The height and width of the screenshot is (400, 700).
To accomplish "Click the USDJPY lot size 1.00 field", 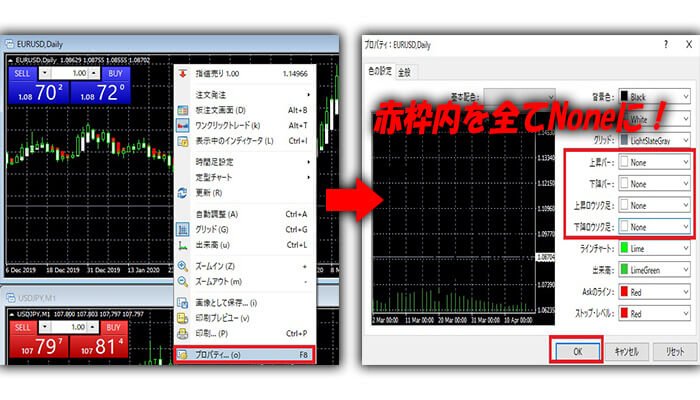I will (68, 327).
